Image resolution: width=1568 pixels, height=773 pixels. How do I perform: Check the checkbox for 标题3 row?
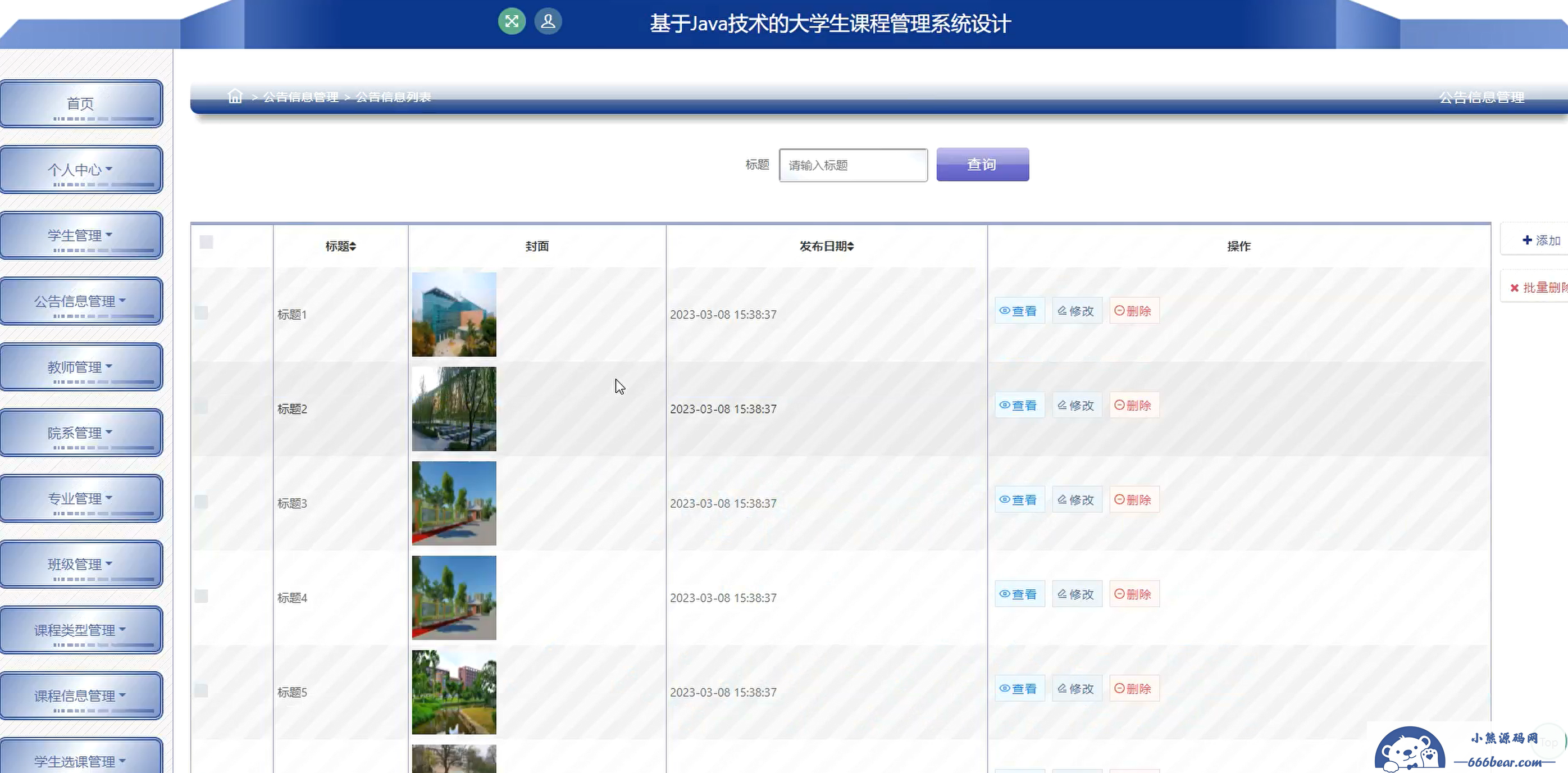tap(202, 502)
